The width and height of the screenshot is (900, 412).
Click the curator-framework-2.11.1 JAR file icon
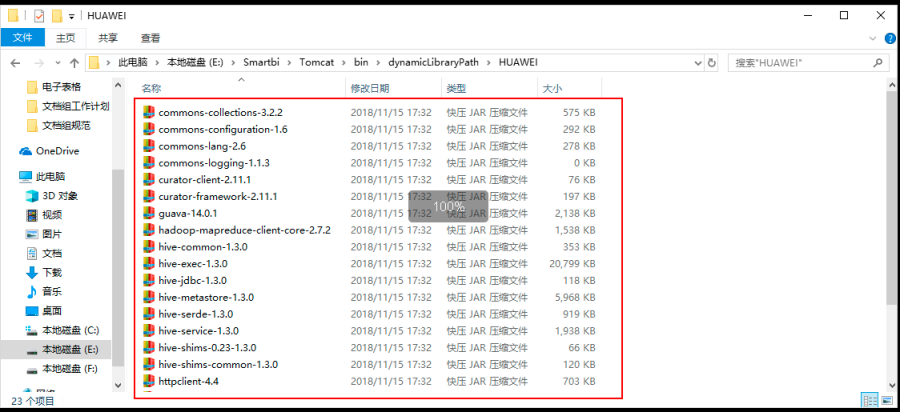(x=149, y=196)
